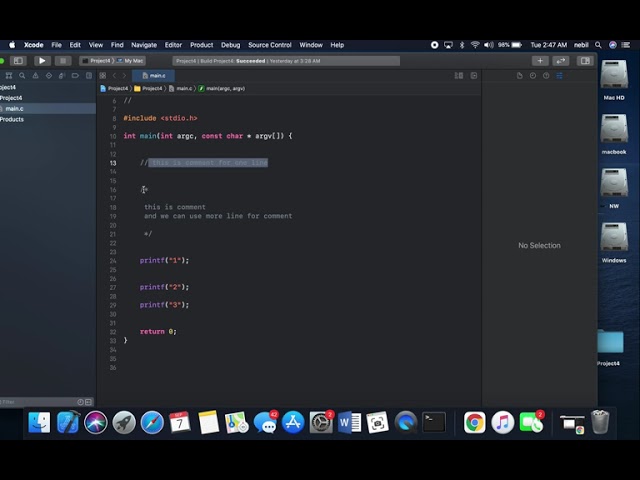The image size is (640, 480).
Task: Open the Project4 scheme selector
Action: click(96, 61)
